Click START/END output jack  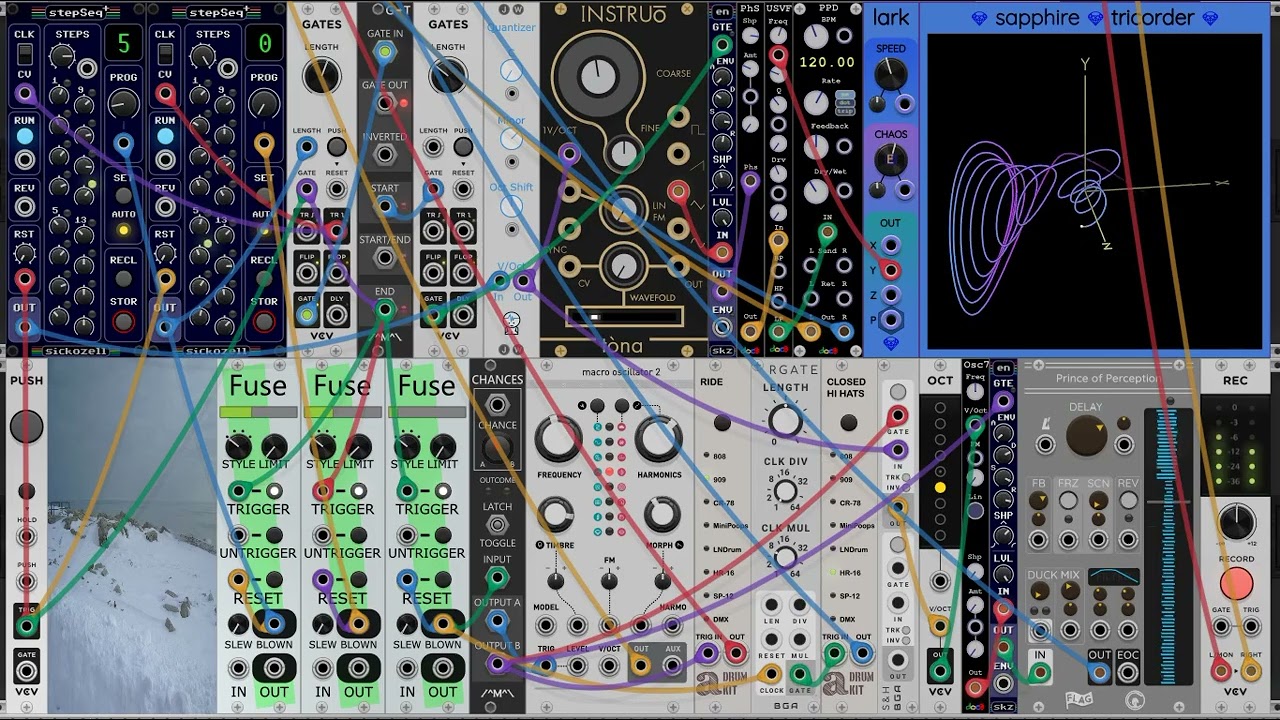[x=385, y=258]
